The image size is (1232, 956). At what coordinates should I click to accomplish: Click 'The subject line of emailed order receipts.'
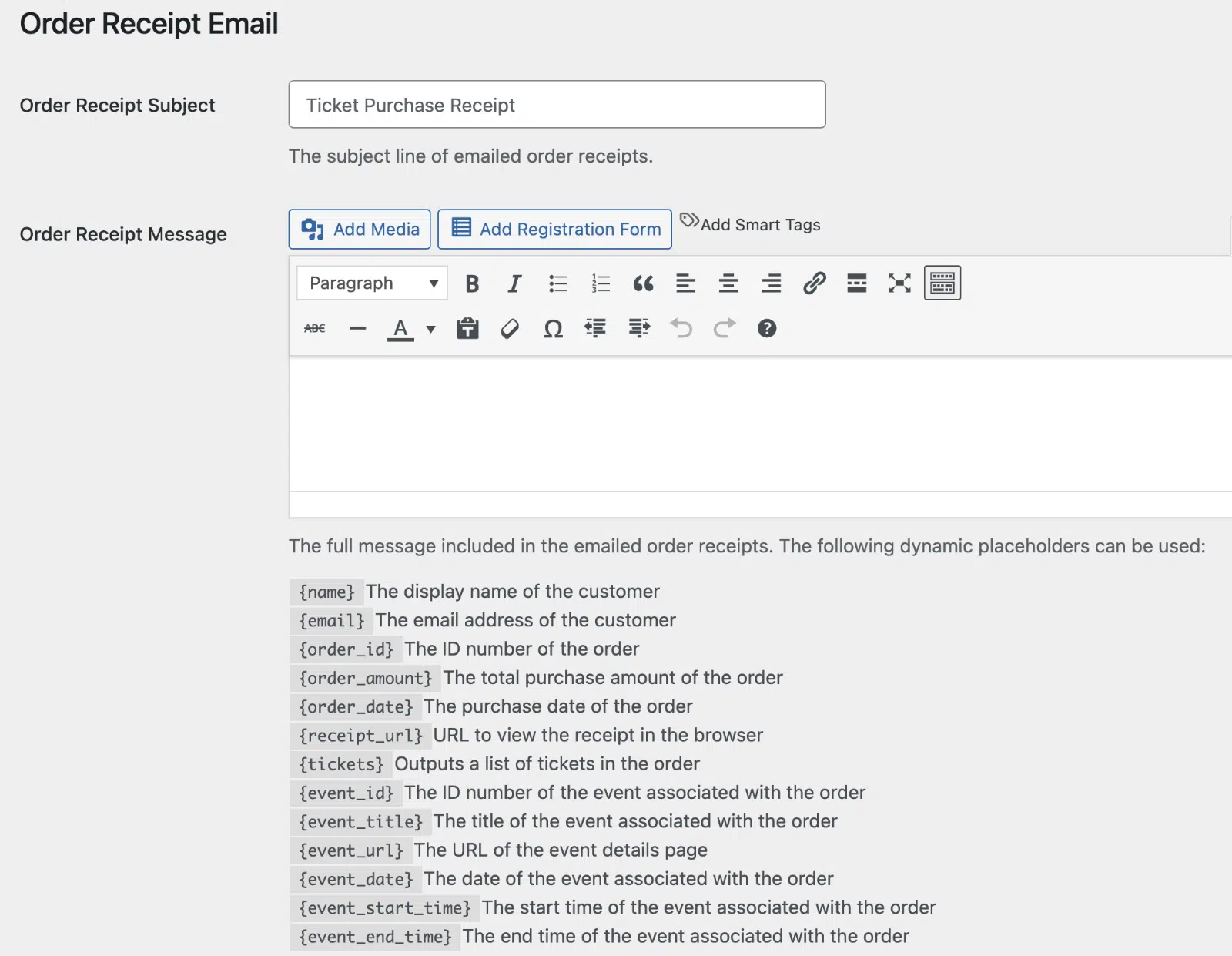[x=470, y=156]
